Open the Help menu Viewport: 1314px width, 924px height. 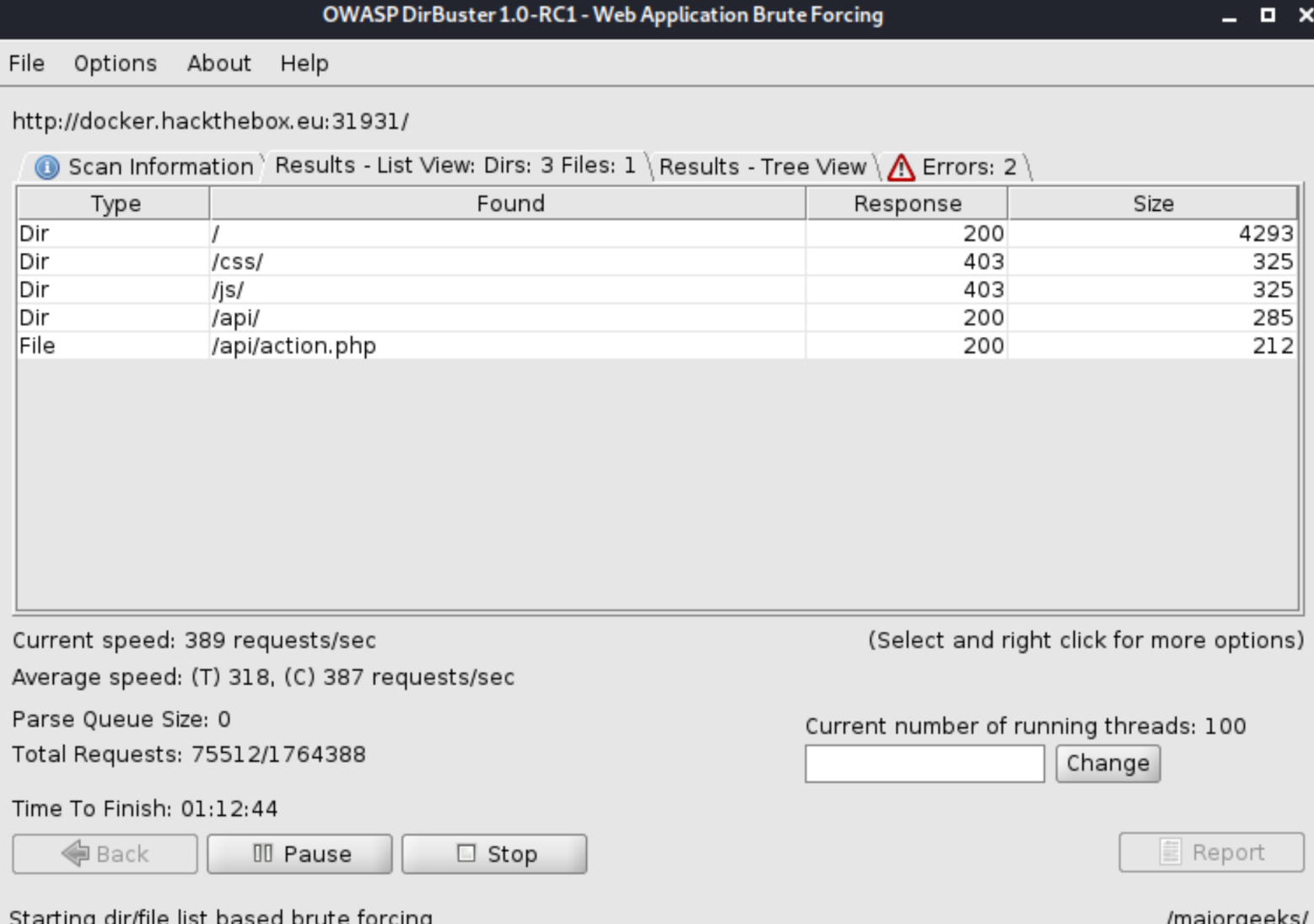pyautogui.click(x=304, y=63)
